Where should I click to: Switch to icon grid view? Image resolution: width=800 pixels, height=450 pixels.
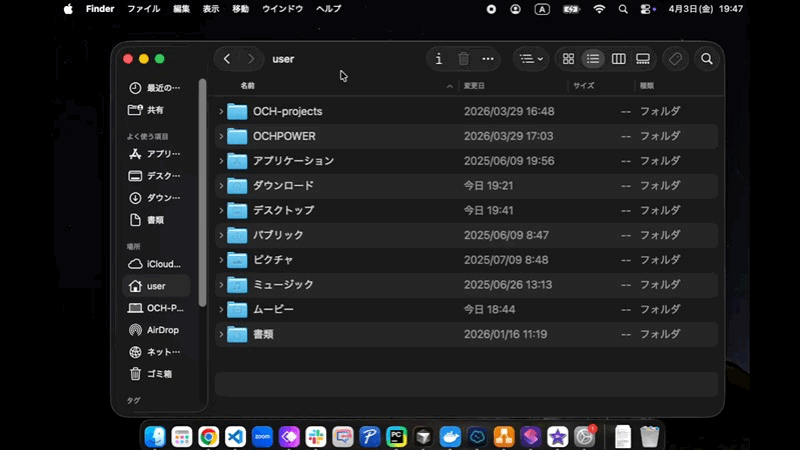568,59
